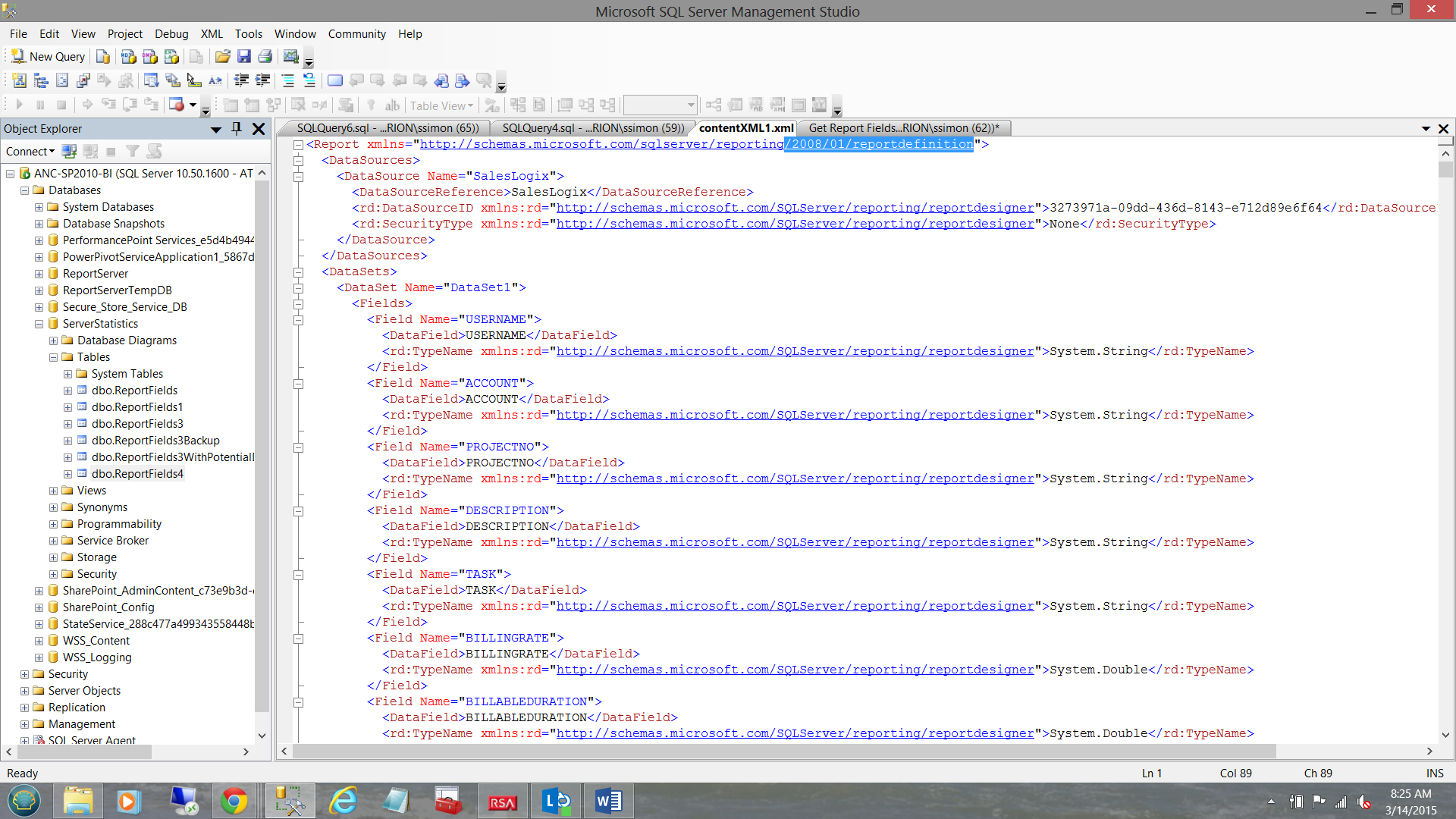
Task: Save the file with the floppy disk icon
Action: tap(243, 57)
